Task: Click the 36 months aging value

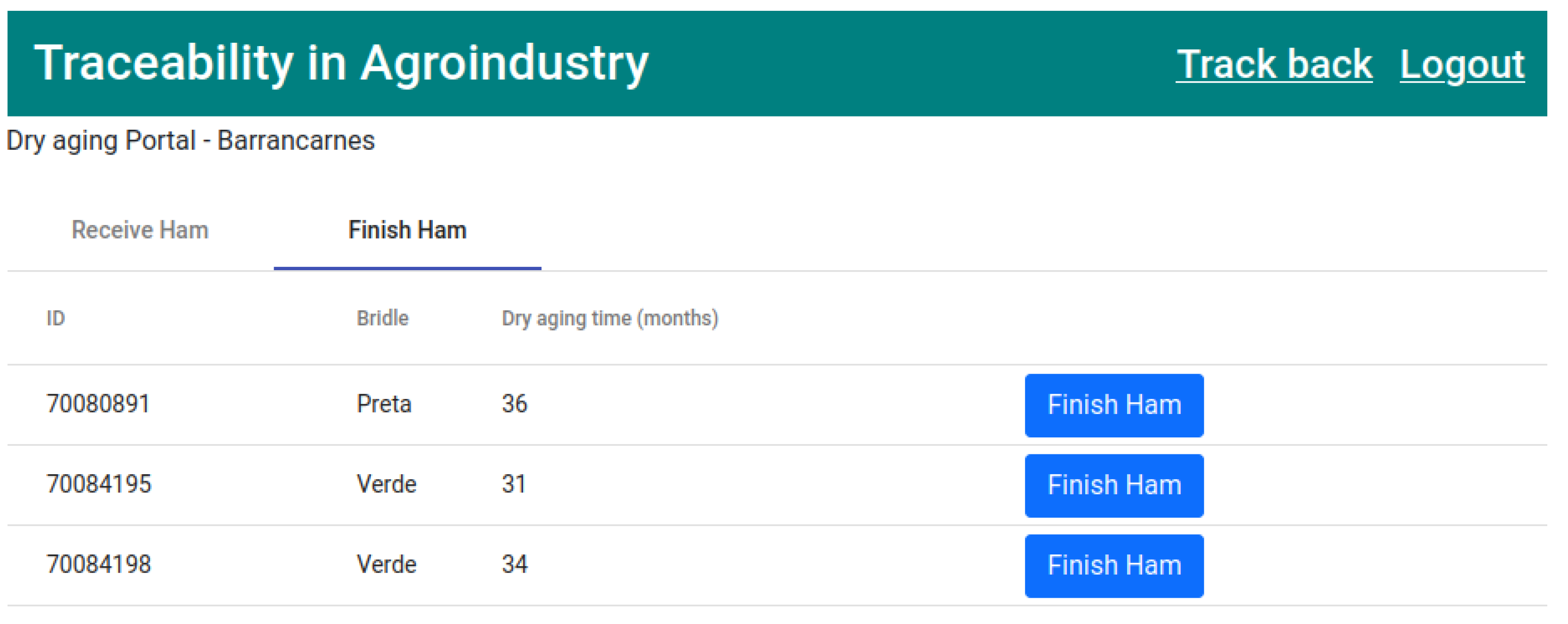Action: 514,404
